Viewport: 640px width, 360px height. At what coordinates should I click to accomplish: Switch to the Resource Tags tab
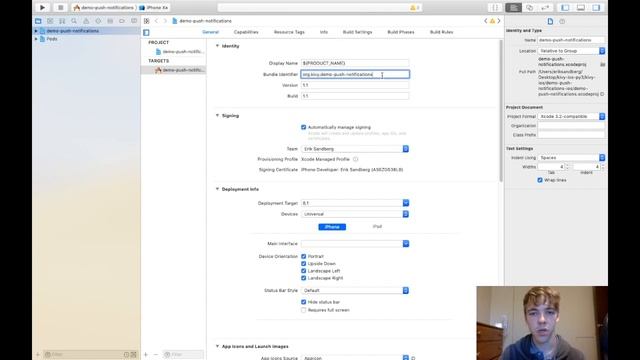pos(289,32)
